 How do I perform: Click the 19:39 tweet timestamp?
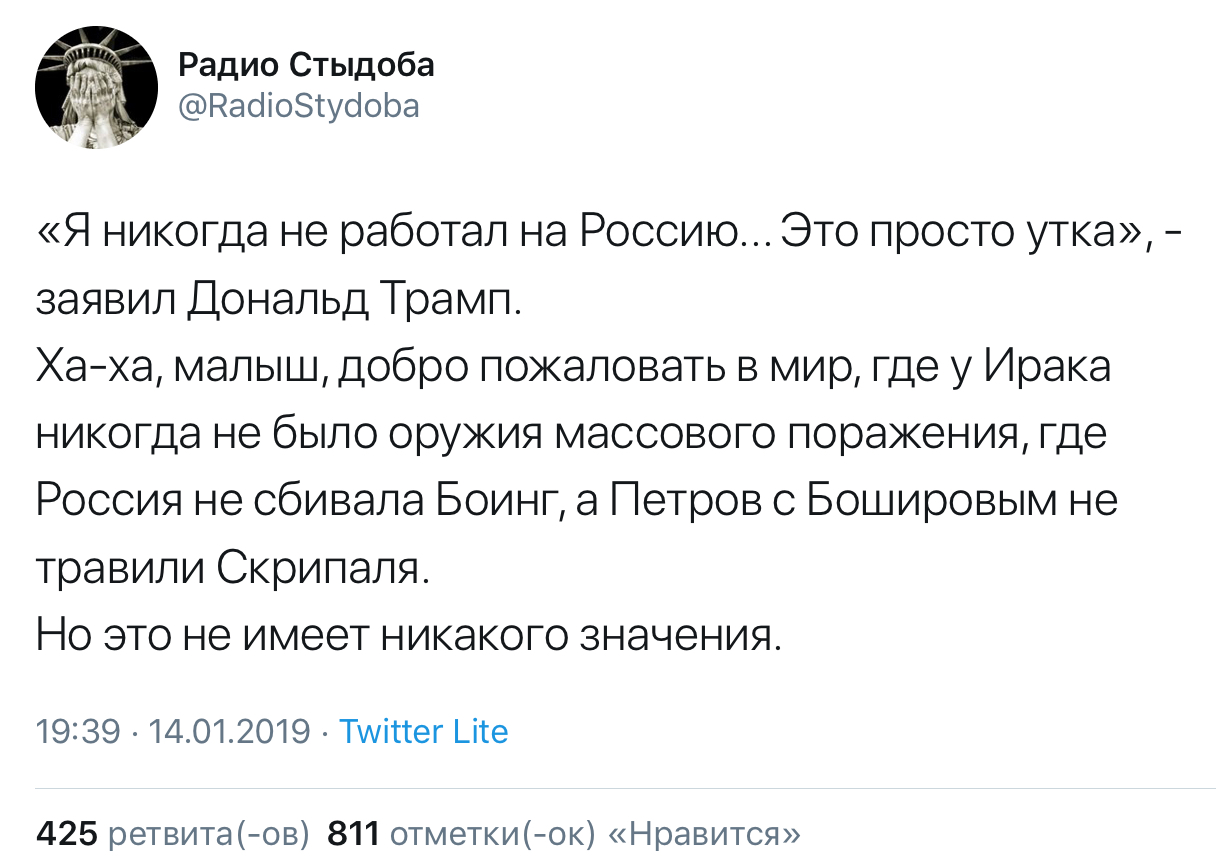pyautogui.click(x=77, y=732)
